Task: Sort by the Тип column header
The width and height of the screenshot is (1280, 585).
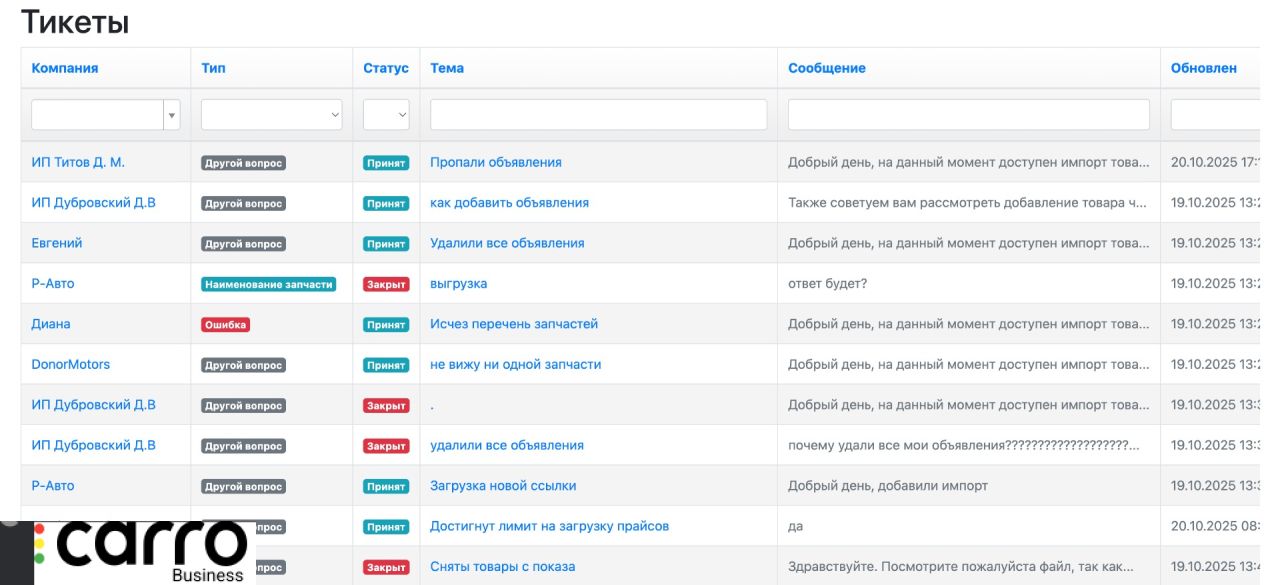Action: pos(213,68)
